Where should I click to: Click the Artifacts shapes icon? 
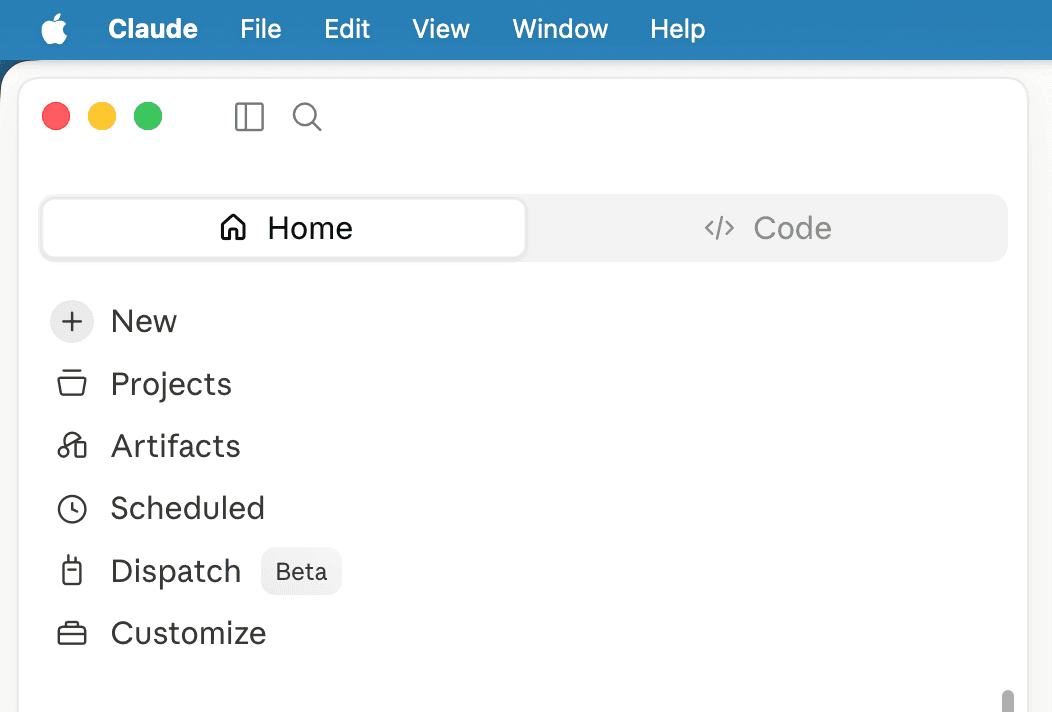click(72, 445)
